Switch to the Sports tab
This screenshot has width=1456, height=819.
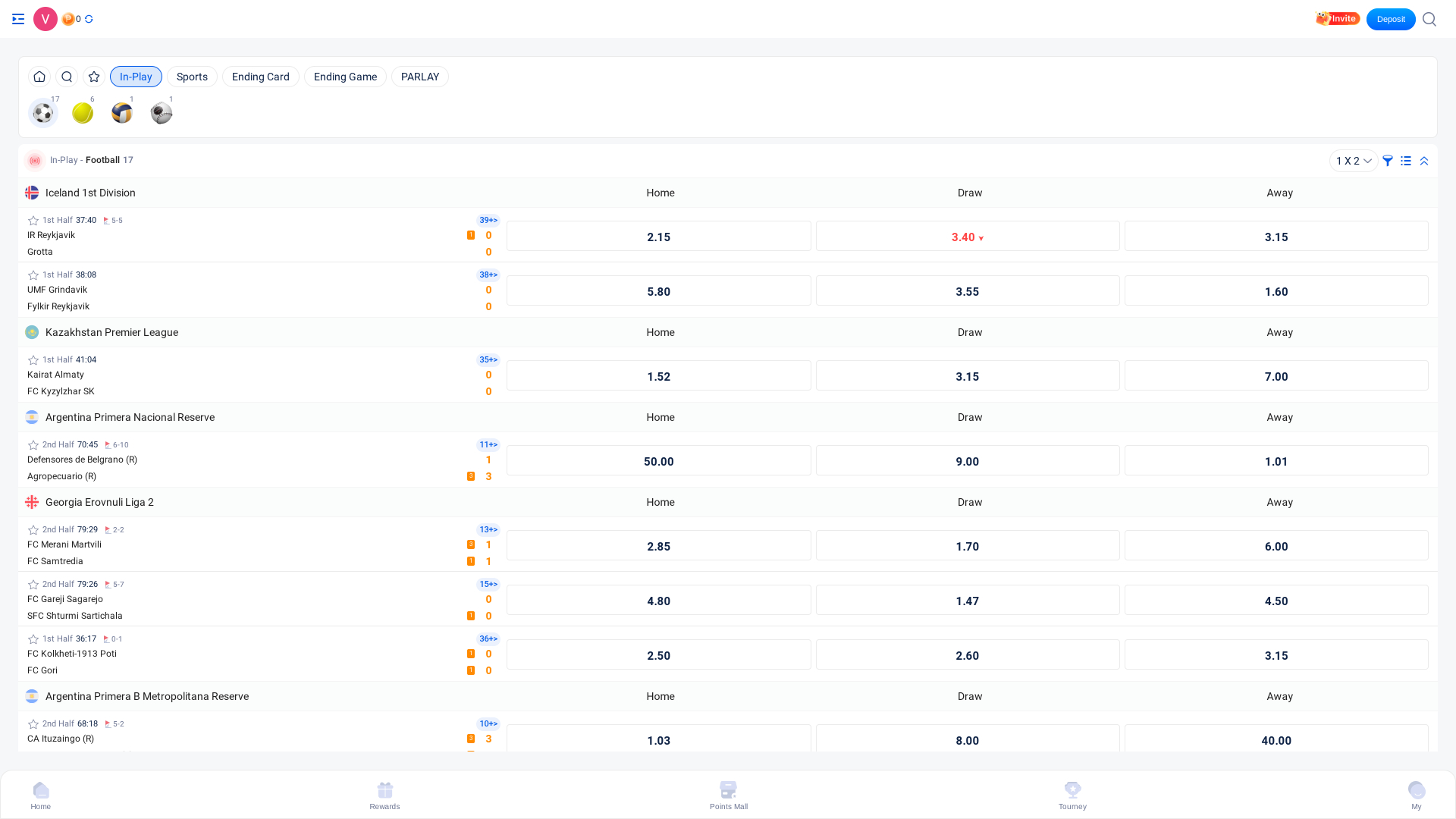pyautogui.click(x=192, y=77)
